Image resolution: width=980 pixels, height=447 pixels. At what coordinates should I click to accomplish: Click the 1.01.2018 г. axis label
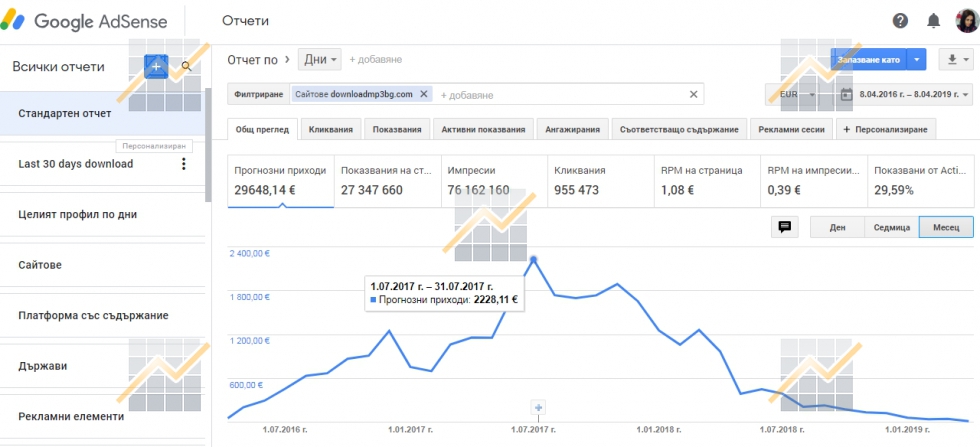pos(658,430)
